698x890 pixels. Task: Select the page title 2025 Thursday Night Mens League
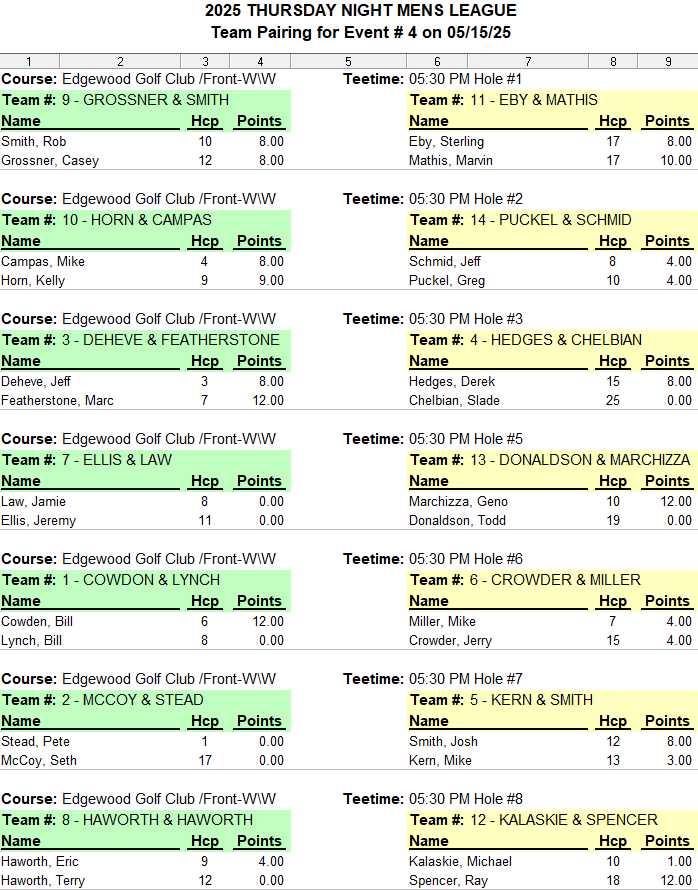pyautogui.click(x=361, y=10)
